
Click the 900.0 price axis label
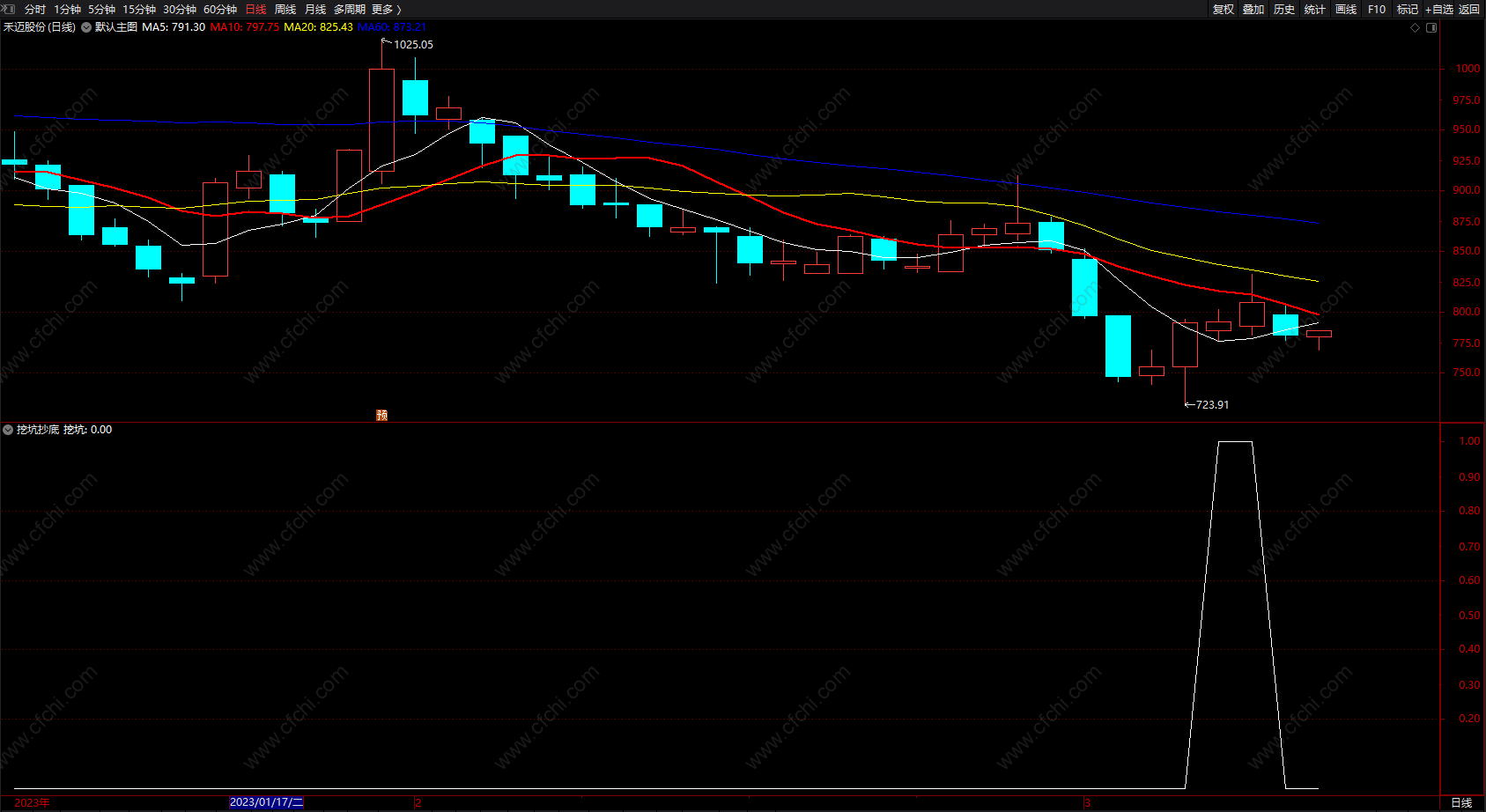tap(1467, 190)
